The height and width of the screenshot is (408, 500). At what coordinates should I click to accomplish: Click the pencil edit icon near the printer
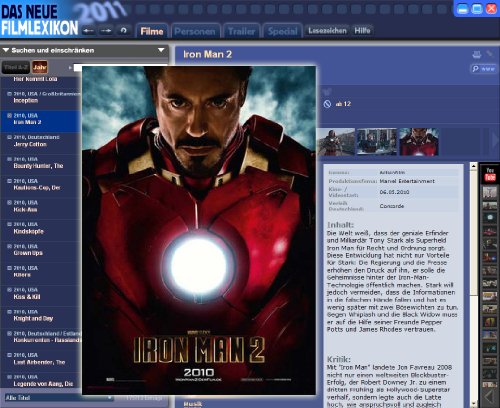coord(490,53)
